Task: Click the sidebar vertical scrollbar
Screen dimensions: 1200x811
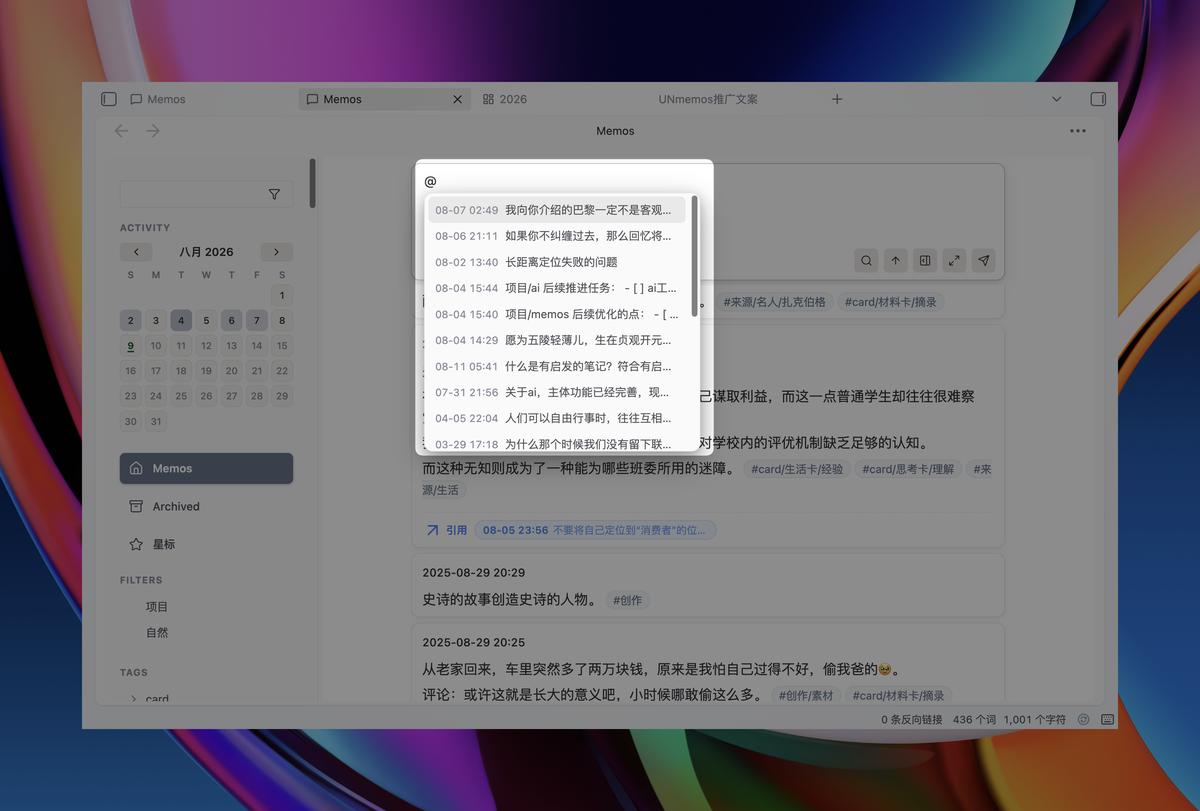Action: pos(312,183)
